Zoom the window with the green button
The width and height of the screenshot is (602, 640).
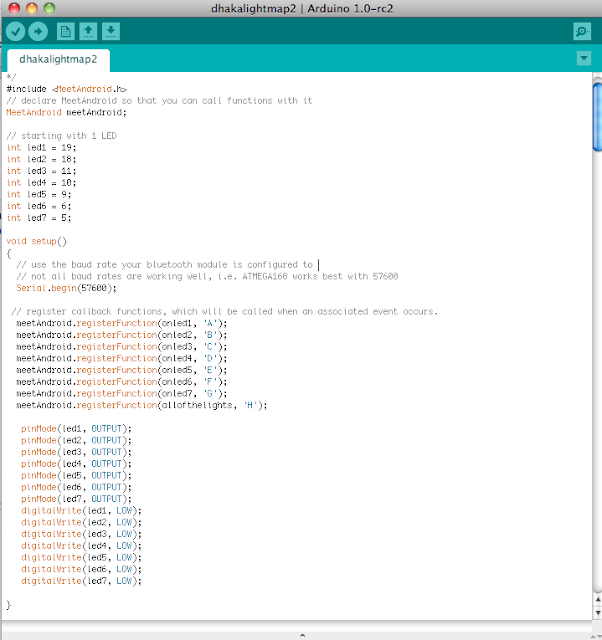(49, 8)
